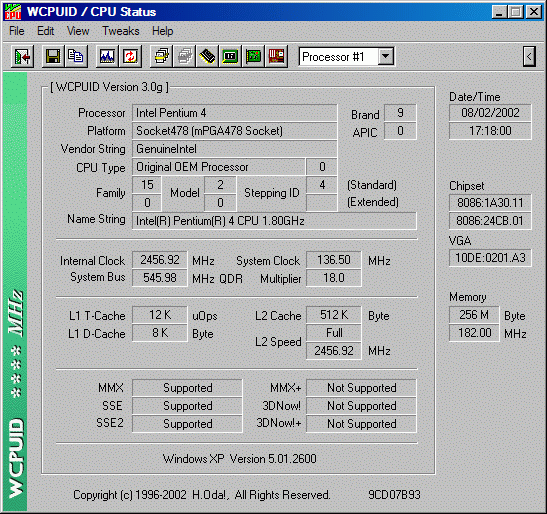547x514 pixels.
Task: Click the 'GenuineIntel' vendor string value
Action: pos(234,149)
